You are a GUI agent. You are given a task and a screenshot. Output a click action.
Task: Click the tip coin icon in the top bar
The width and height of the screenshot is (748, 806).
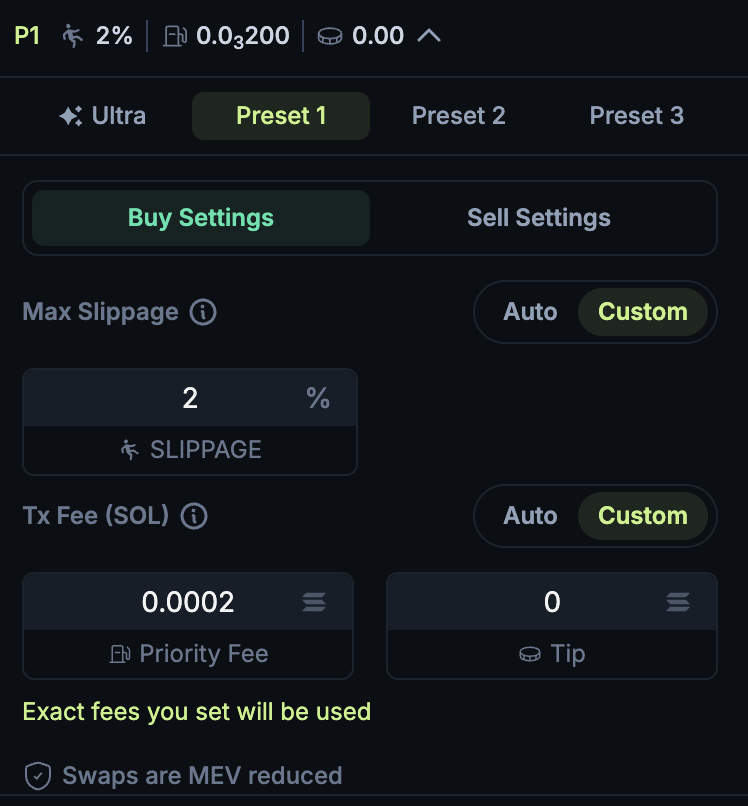330,36
